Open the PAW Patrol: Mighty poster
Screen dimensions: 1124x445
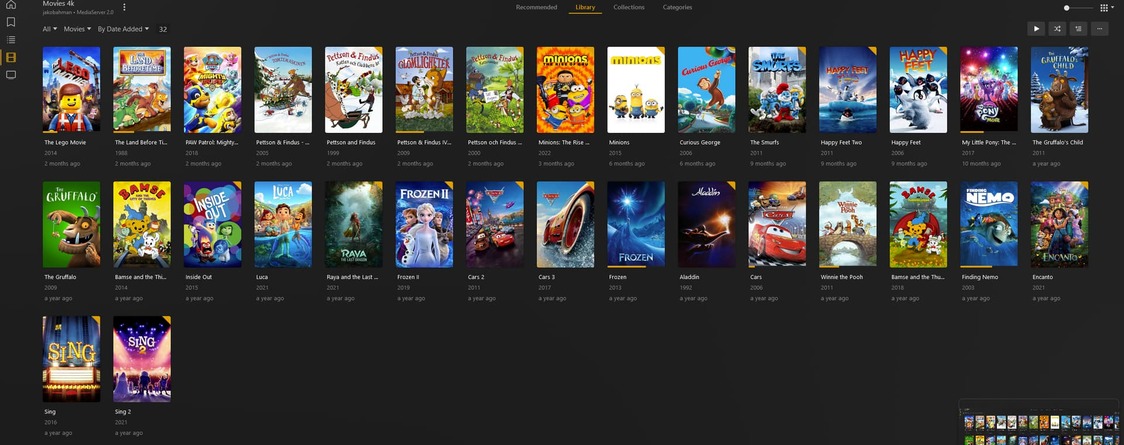point(212,90)
